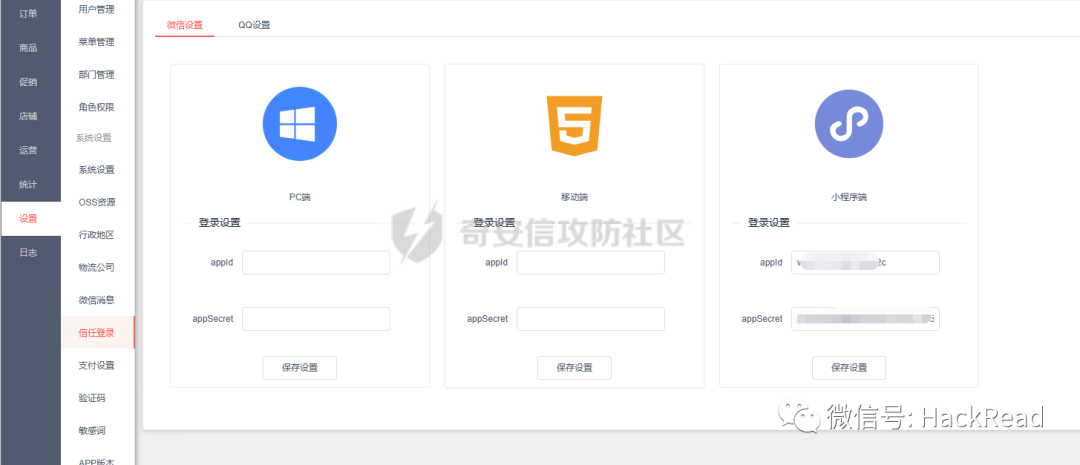Click the PC端 label text
Screen dimensions: 1080x465
[300, 197]
